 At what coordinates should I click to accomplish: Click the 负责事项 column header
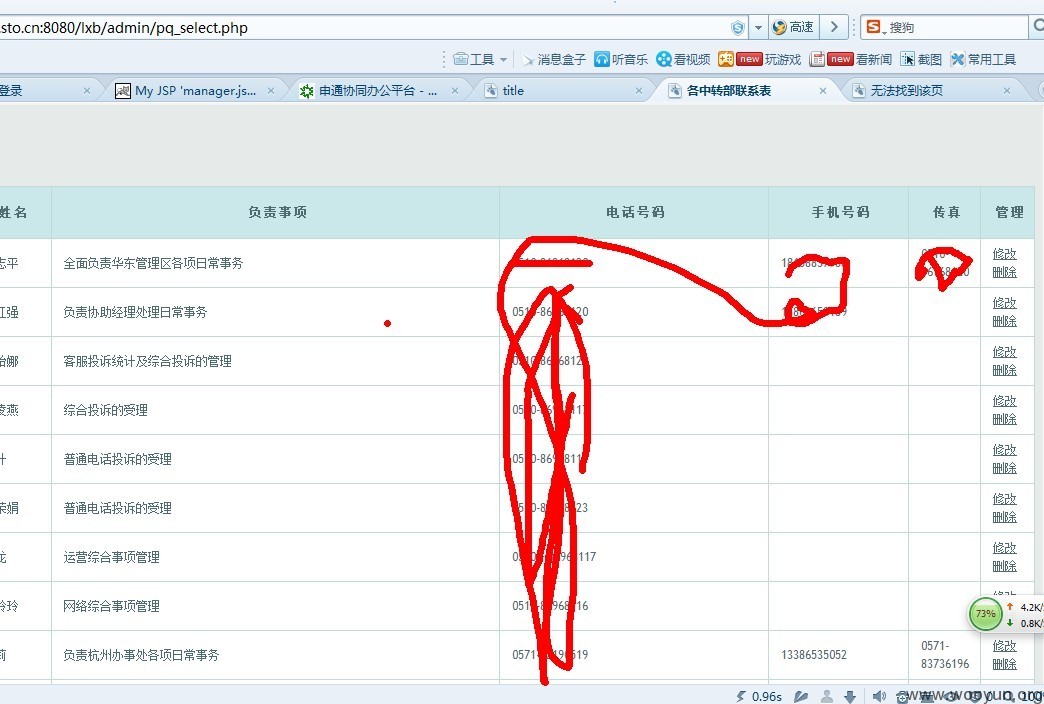tap(276, 212)
